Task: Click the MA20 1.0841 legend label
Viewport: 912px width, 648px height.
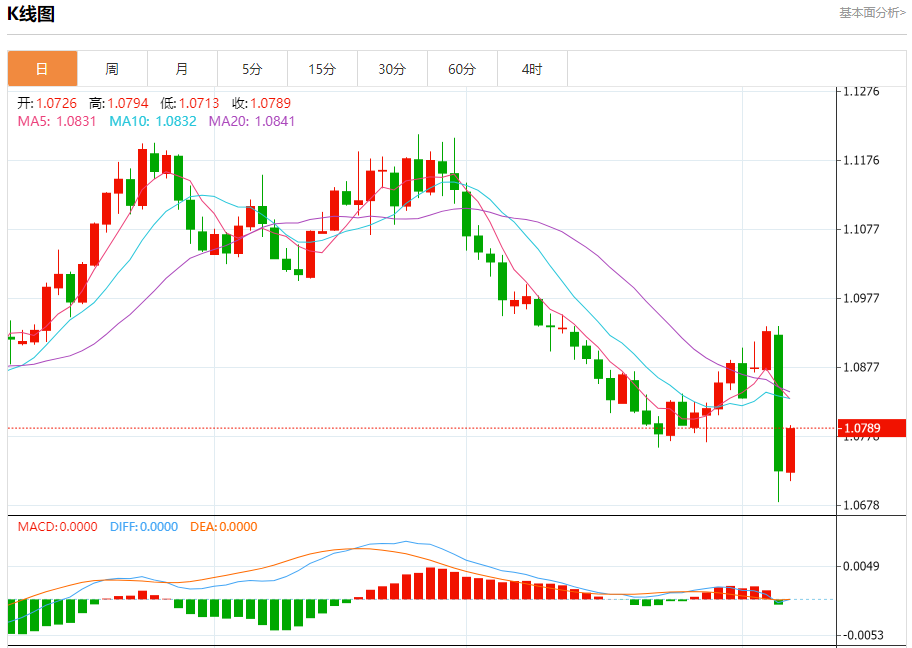Action: [x=252, y=121]
